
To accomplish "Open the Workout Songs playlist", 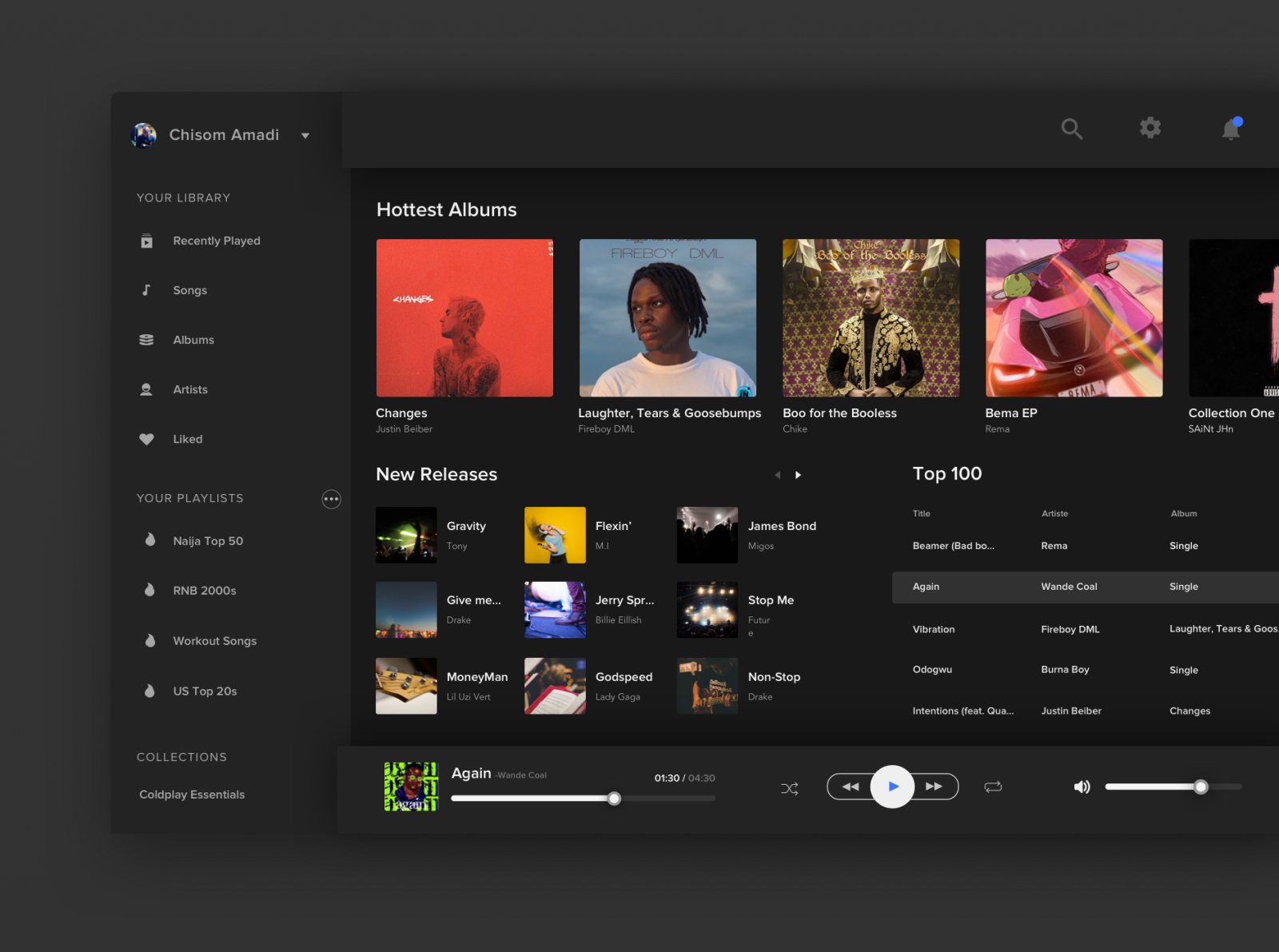I will click(x=215, y=641).
